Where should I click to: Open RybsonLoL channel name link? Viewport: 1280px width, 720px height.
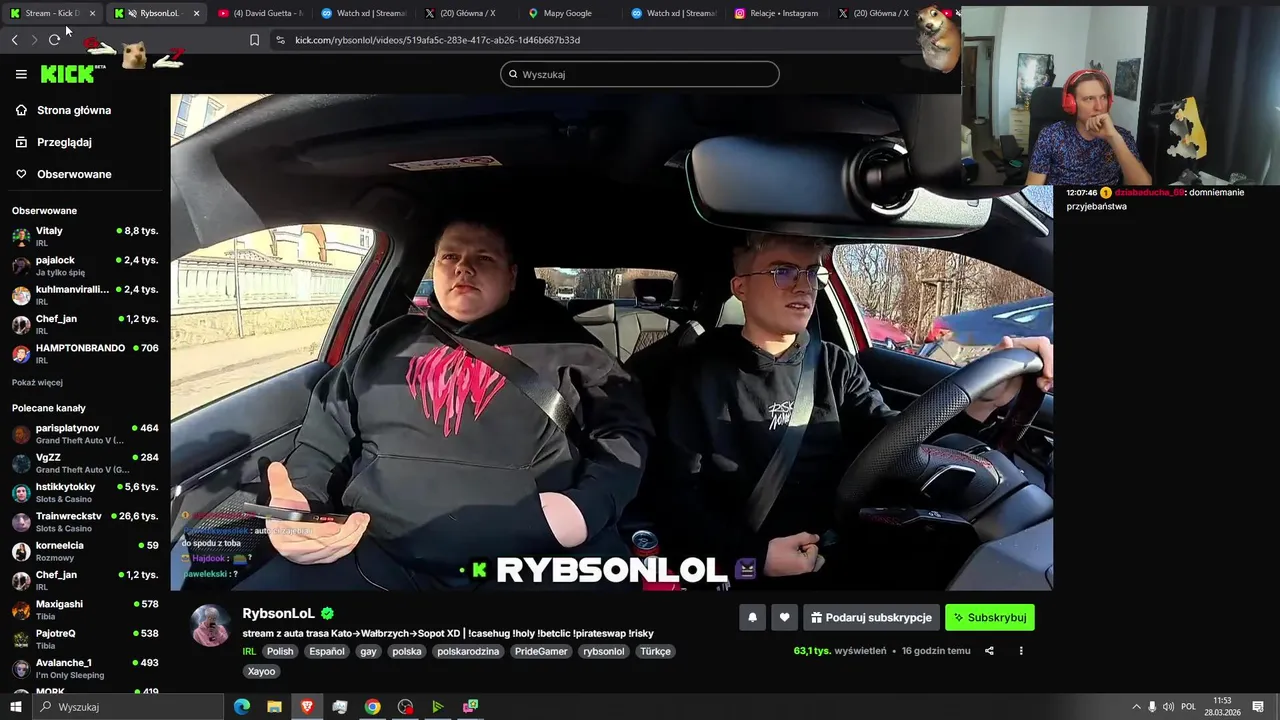[278, 613]
